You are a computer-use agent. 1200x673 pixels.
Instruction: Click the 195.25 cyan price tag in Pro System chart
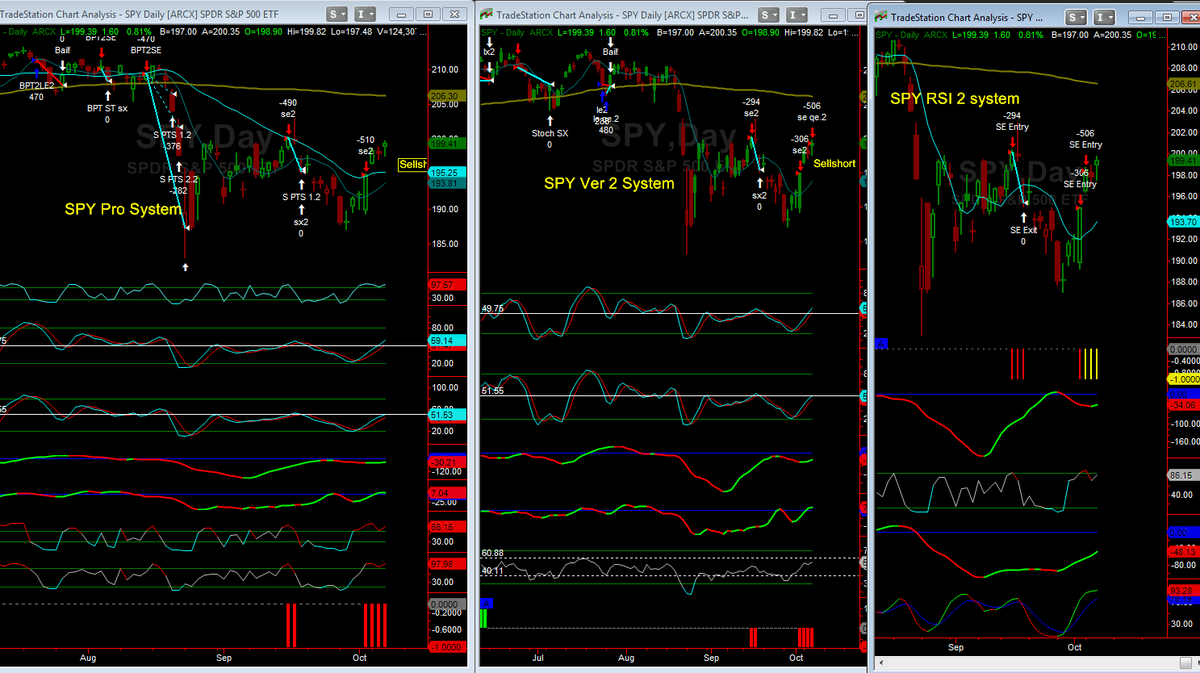[x=448, y=172]
